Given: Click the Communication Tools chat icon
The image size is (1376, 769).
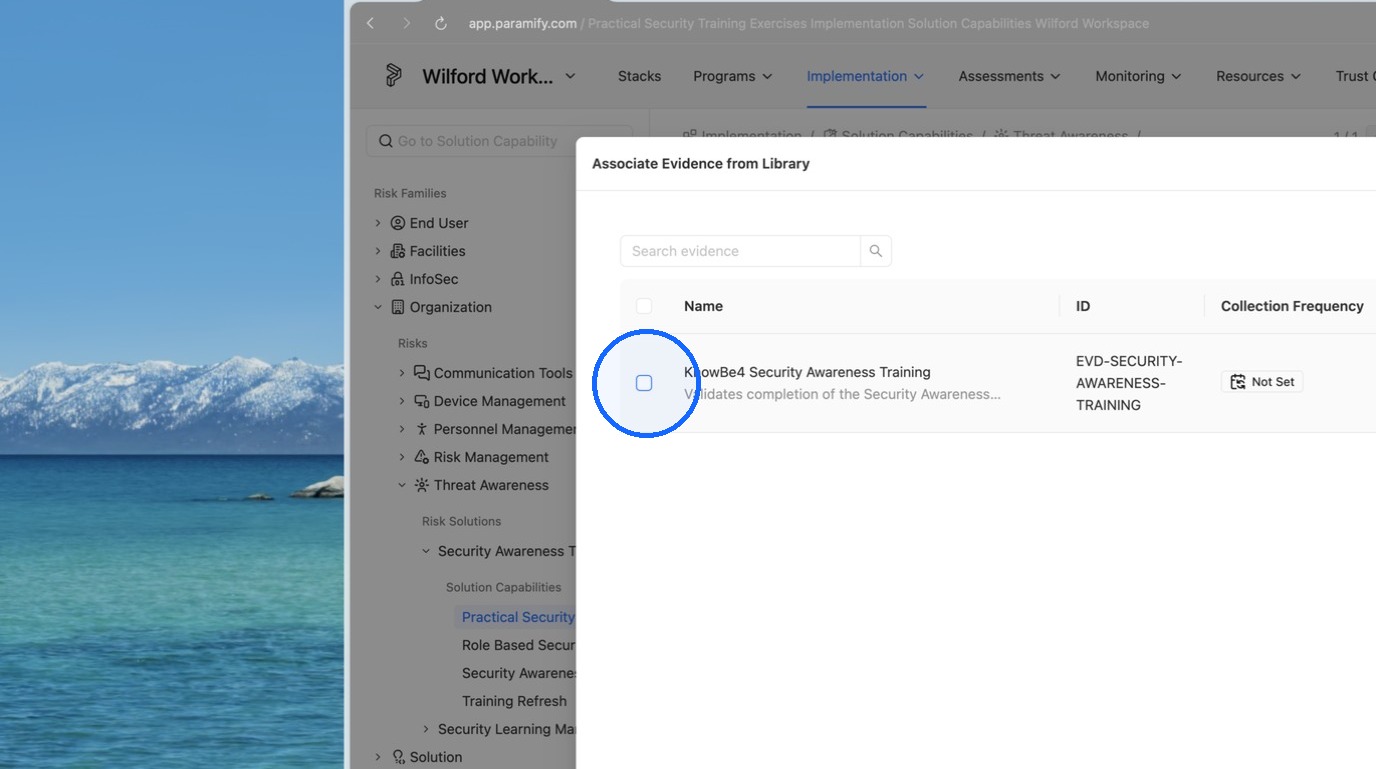Looking at the screenshot, I should click(422, 373).
